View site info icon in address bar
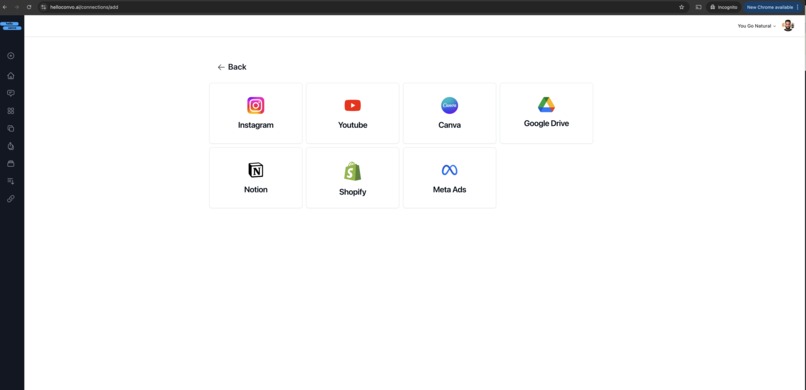This screenshot has height=390, width=806. pyautogui.click(x=44, y=7)
